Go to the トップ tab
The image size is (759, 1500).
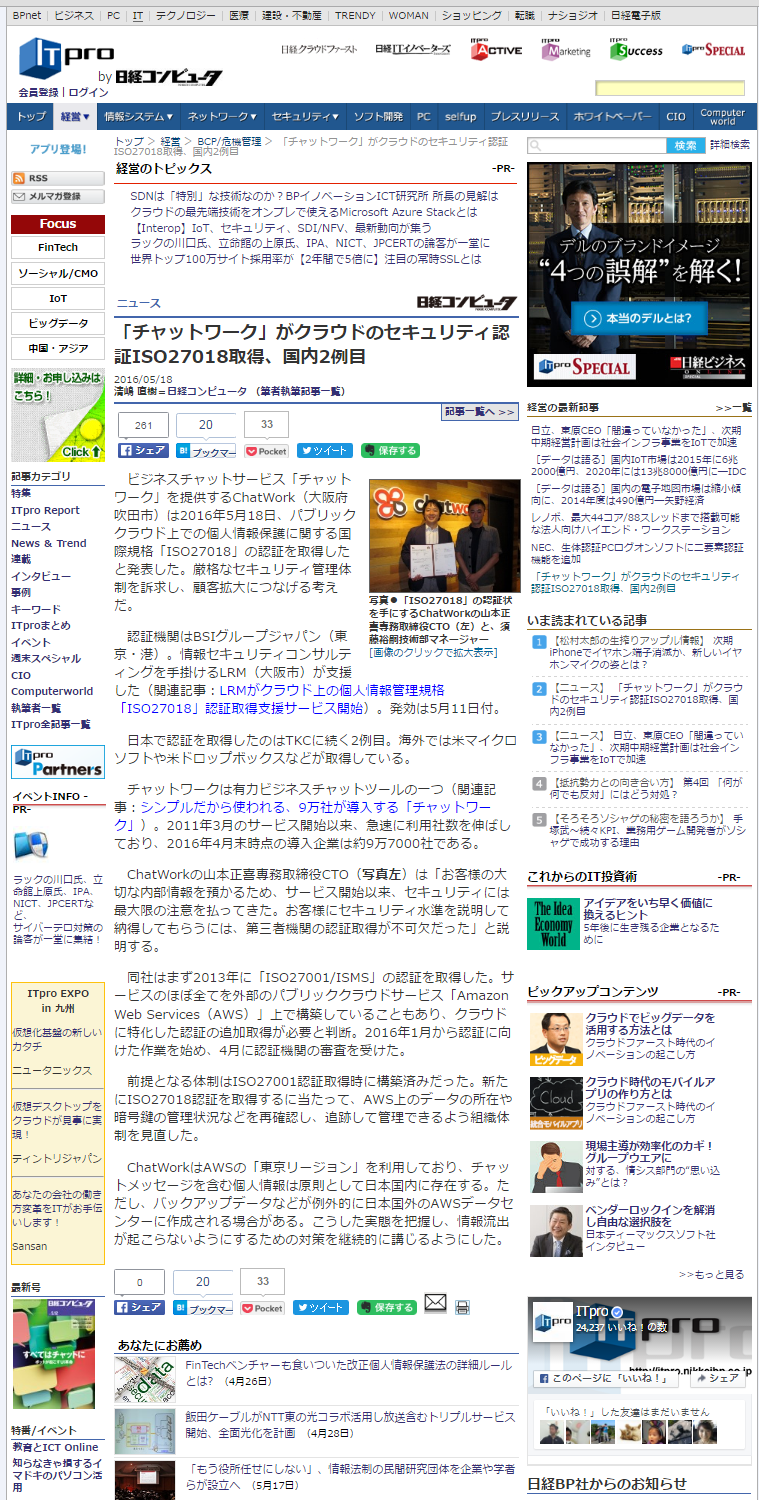[31, 117]
